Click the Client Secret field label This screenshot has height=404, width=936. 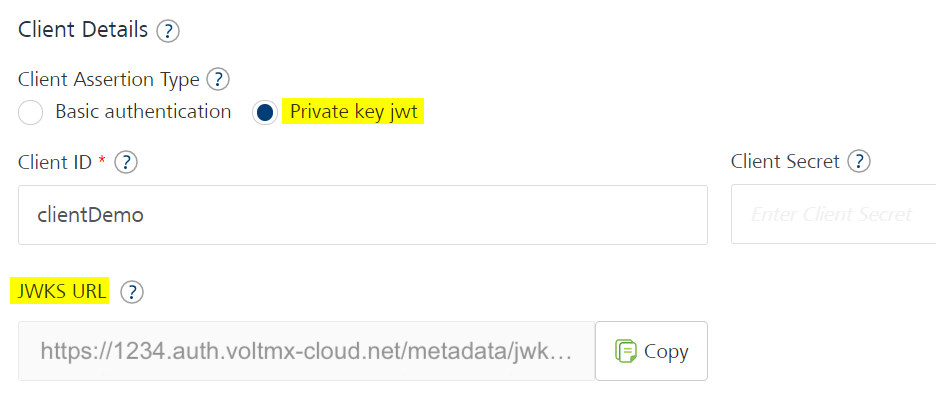[785, 161]
